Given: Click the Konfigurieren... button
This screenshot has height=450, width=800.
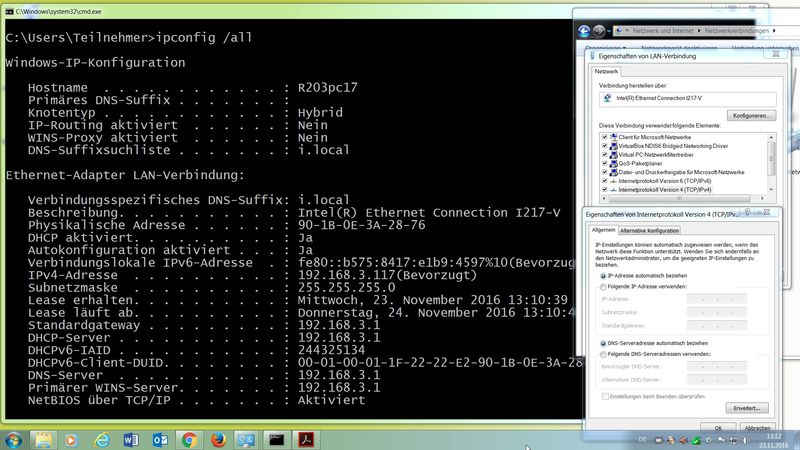Looking at the screenshot, I should [x=751, y=116].
